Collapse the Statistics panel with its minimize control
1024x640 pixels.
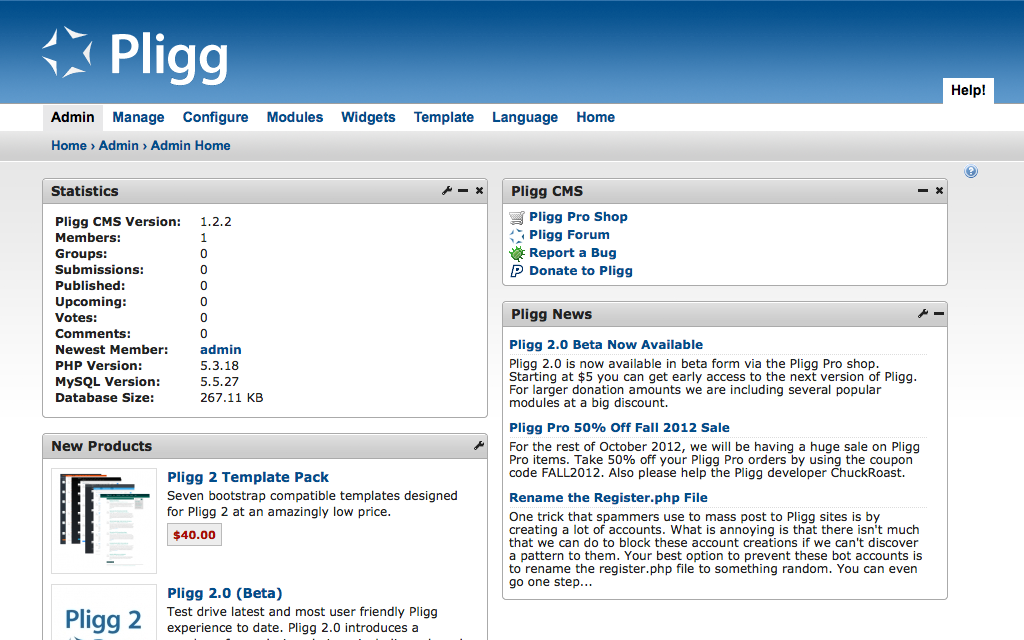[x=462, y=190]
